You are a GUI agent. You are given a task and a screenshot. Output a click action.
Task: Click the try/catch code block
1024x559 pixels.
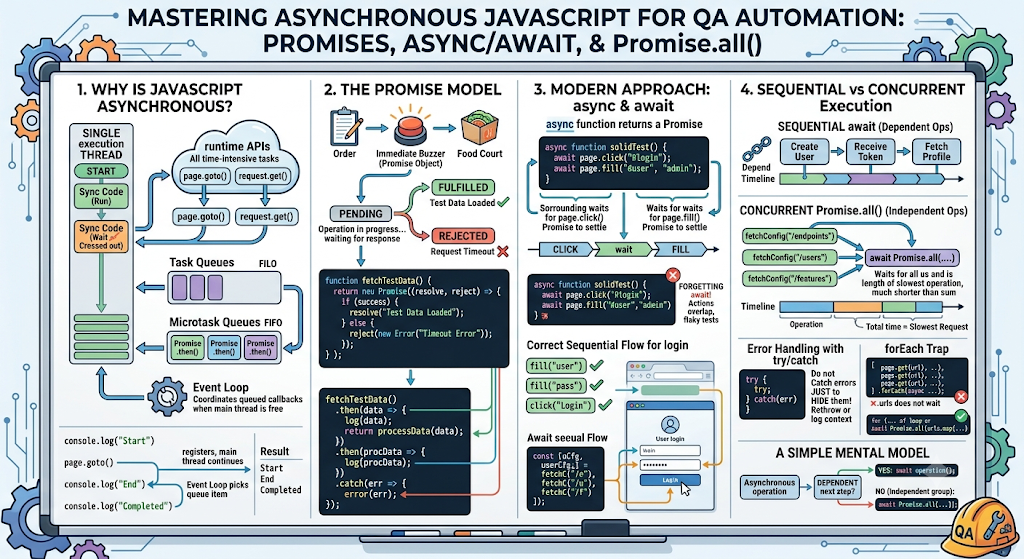pyautogui.click(x=772, y=394)
